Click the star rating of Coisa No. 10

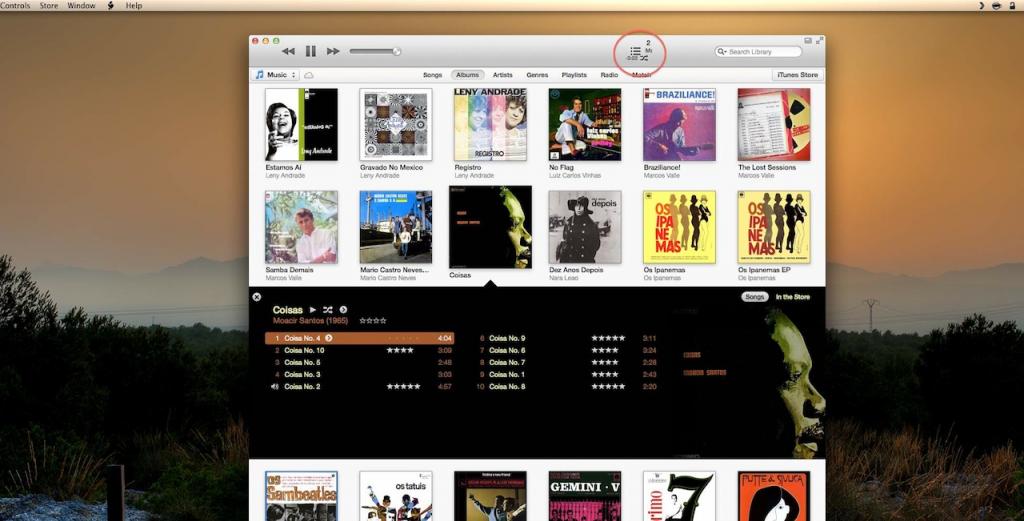coord(400,351)
